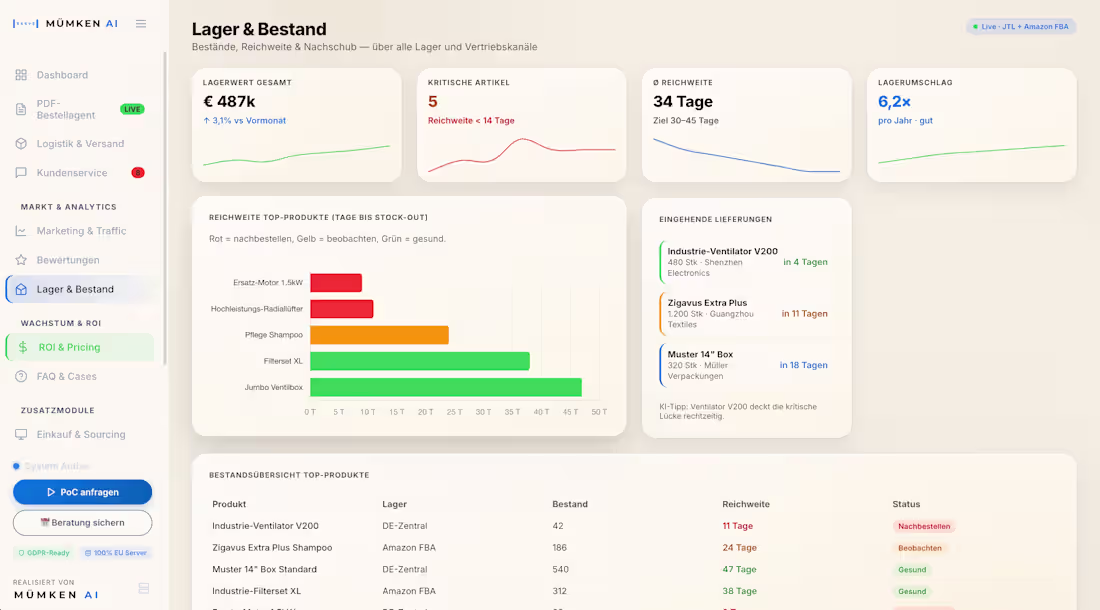The height and width of the screenshot is (610, 1100).
Task: Click the Status column header
Action: pyautogui.click(x=906, y=504)
